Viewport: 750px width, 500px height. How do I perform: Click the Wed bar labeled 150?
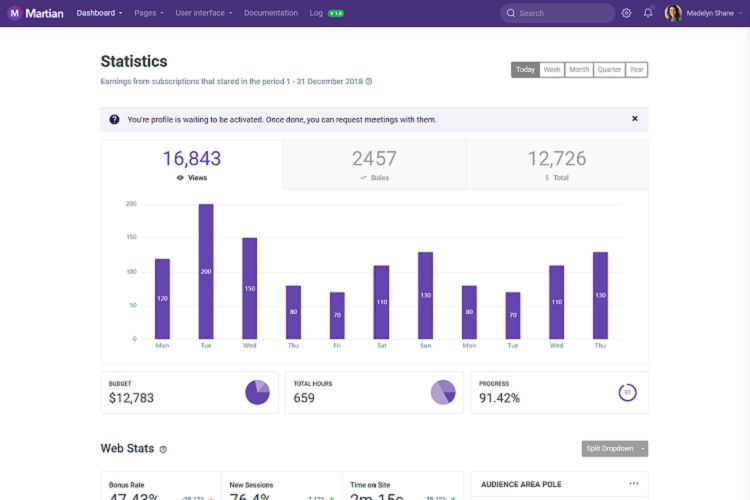[250, 288]
